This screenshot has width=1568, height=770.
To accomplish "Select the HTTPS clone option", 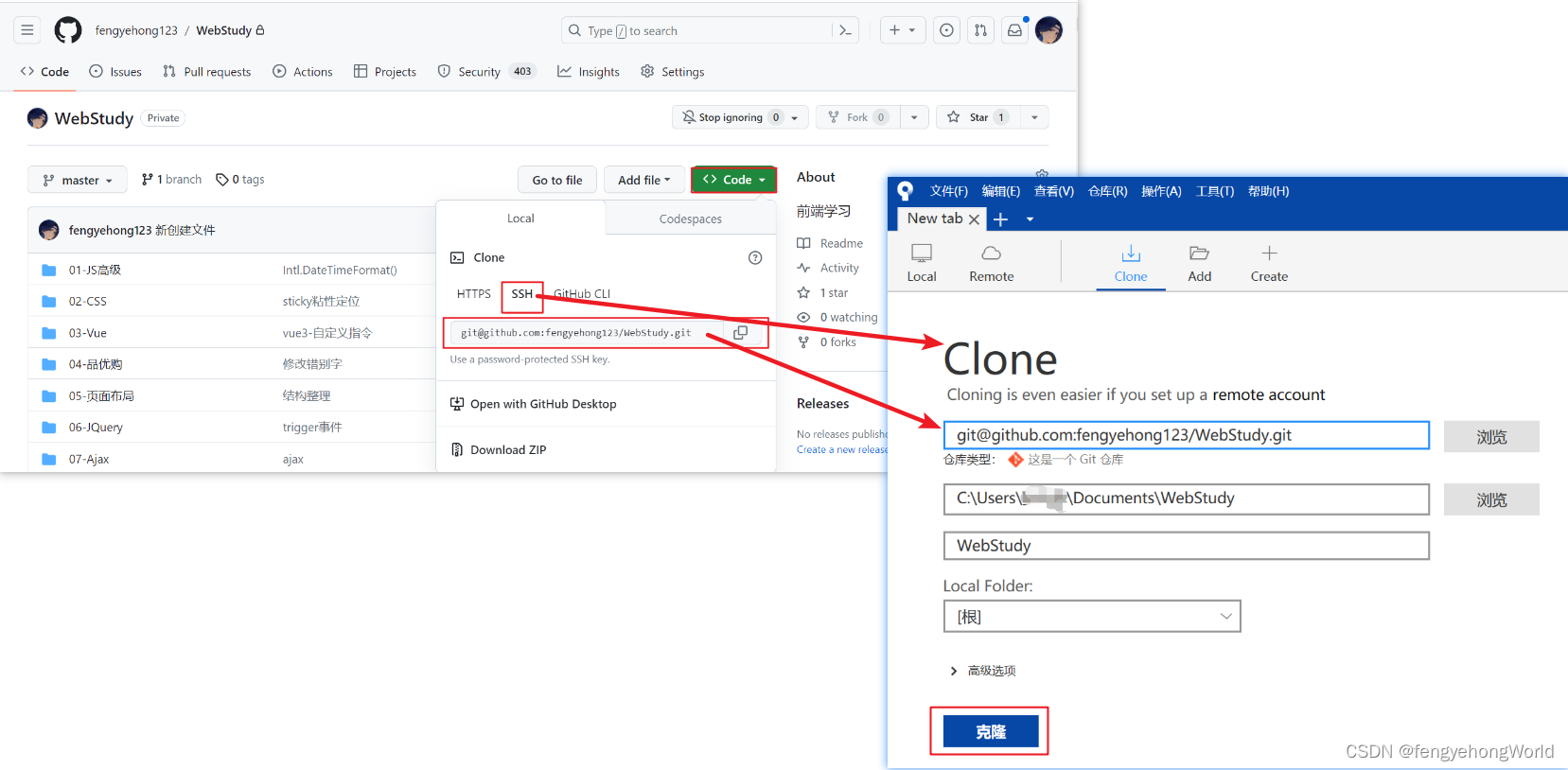I will click(x=474, y=294).
